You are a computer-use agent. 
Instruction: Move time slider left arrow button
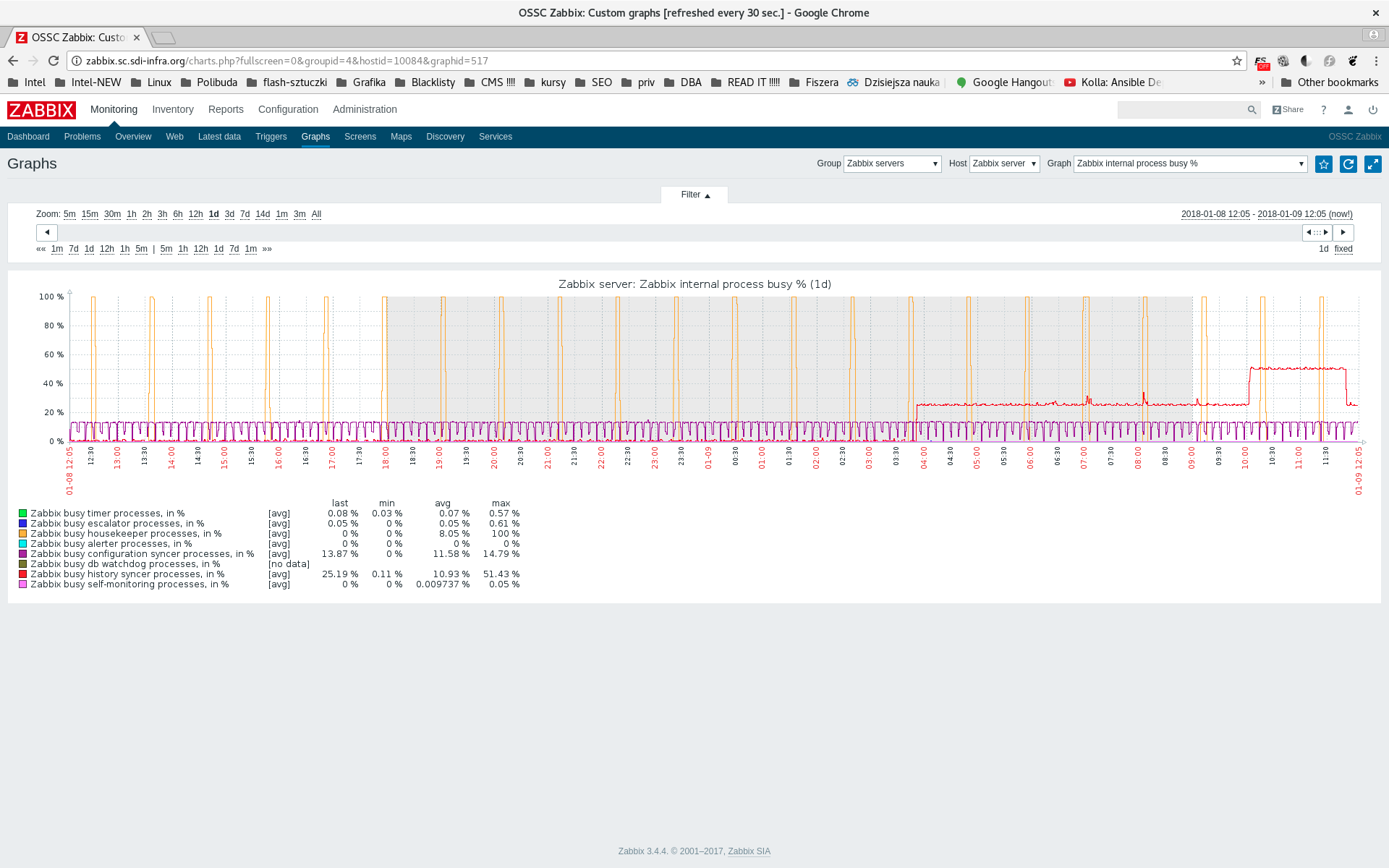(x=47, y=232)
